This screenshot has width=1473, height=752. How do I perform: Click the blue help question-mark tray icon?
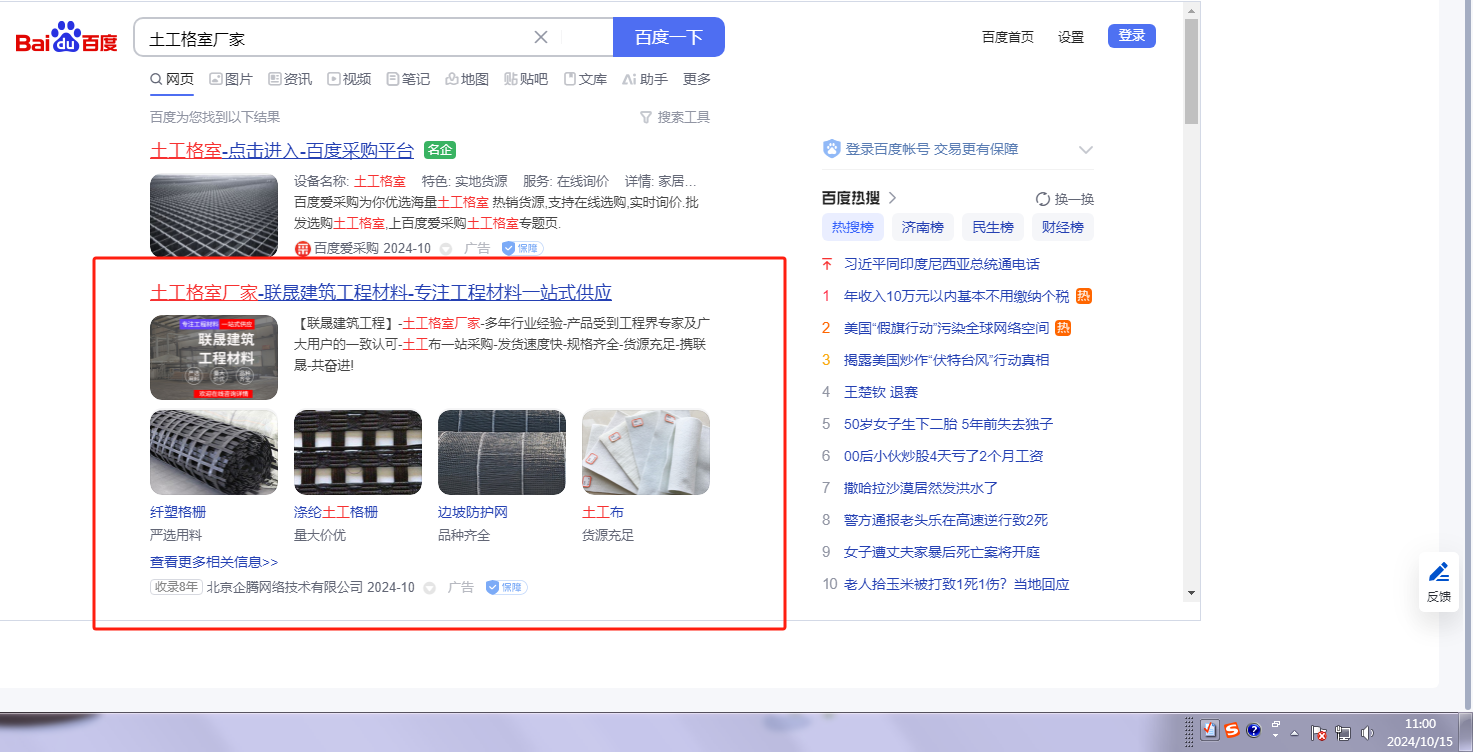tap(1254, 730)
